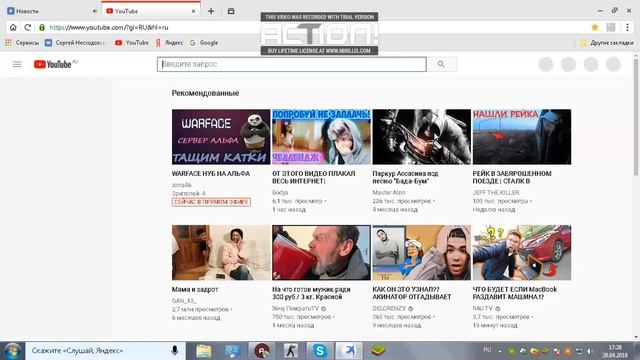
Task: Click the title "Мама и задрот"
Action: pos(195,289)
